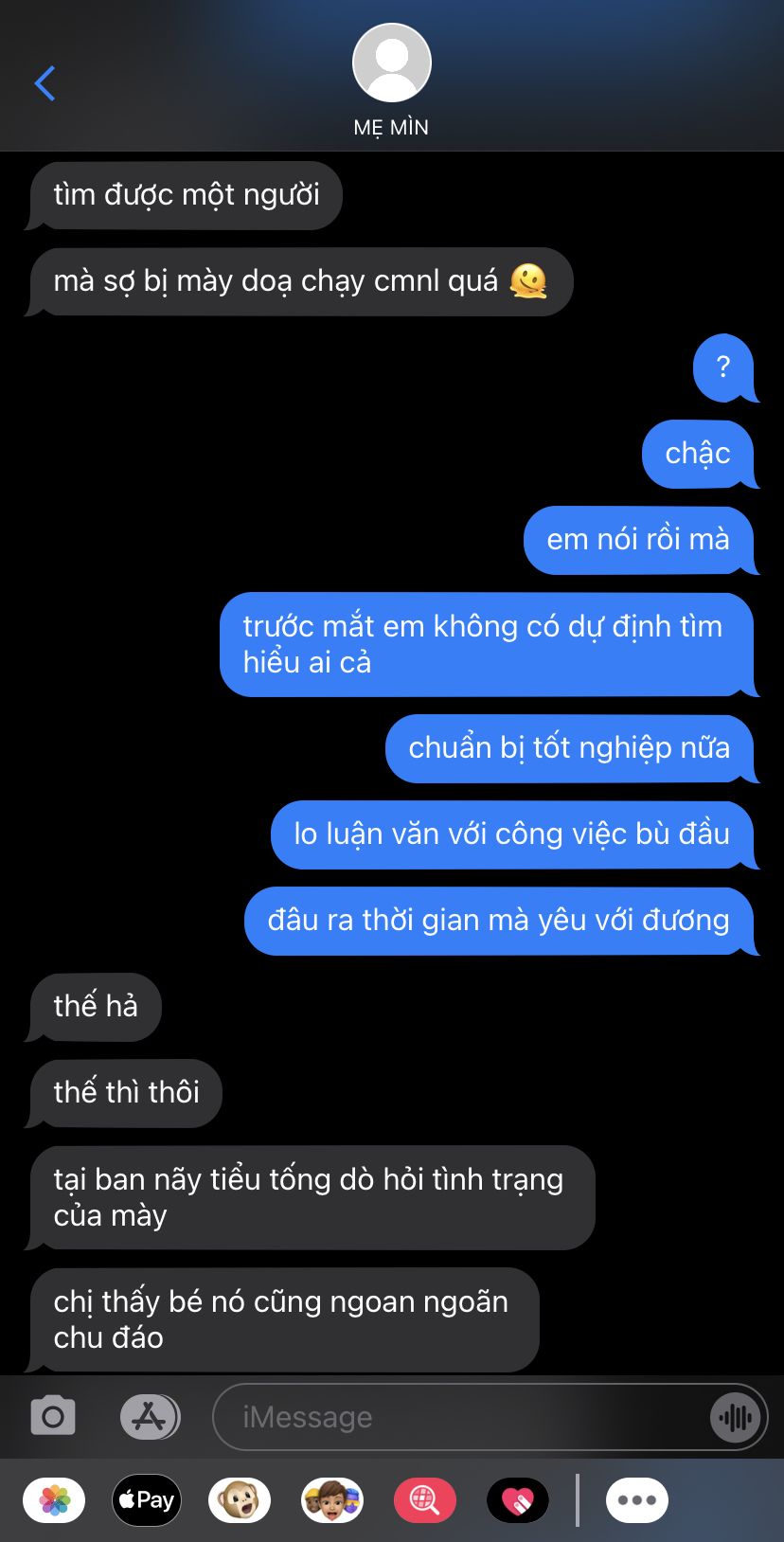Go back using the blue chevron
Viewport: 784px width, 1542px height.
pos(45,83)
